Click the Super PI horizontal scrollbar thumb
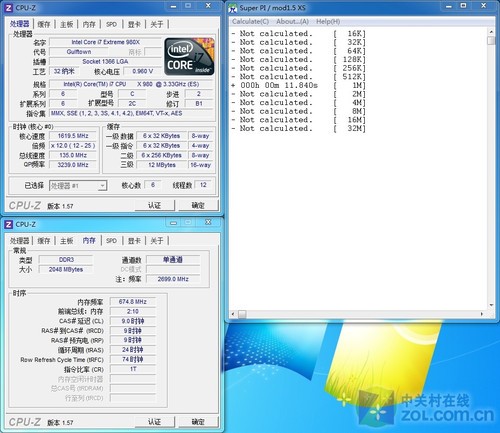 242,314
